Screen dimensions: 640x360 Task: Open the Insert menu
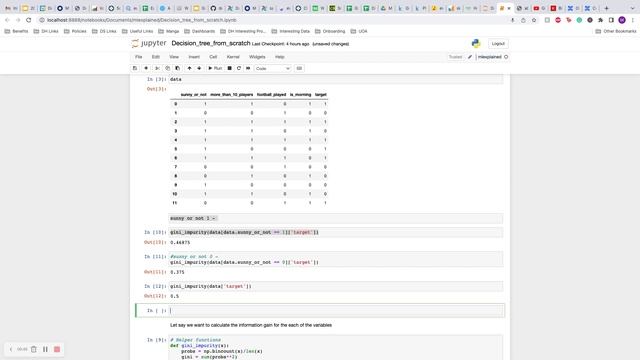(x=194, y=57)
